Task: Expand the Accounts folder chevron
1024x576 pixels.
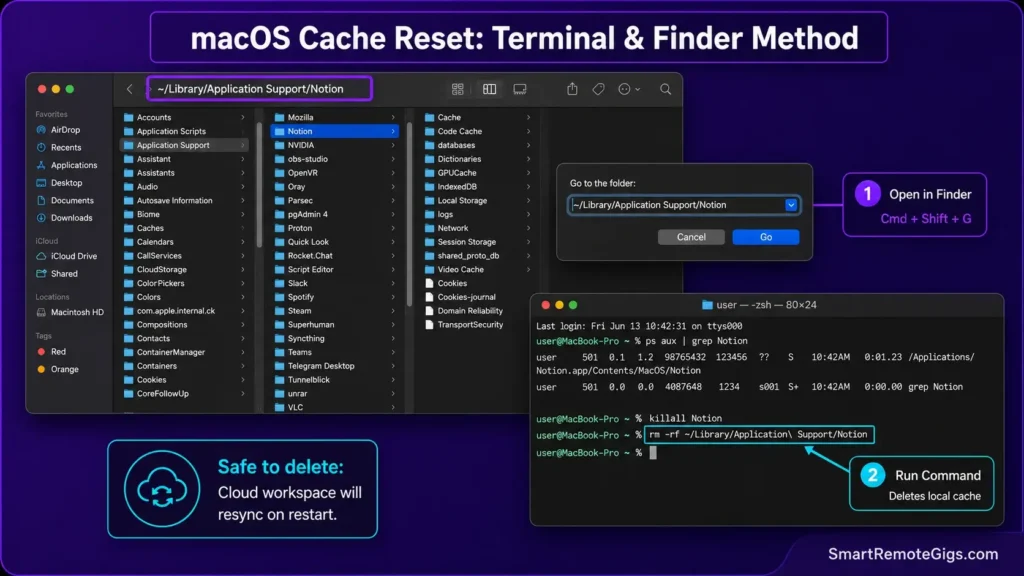Action: tap(242, 118)
